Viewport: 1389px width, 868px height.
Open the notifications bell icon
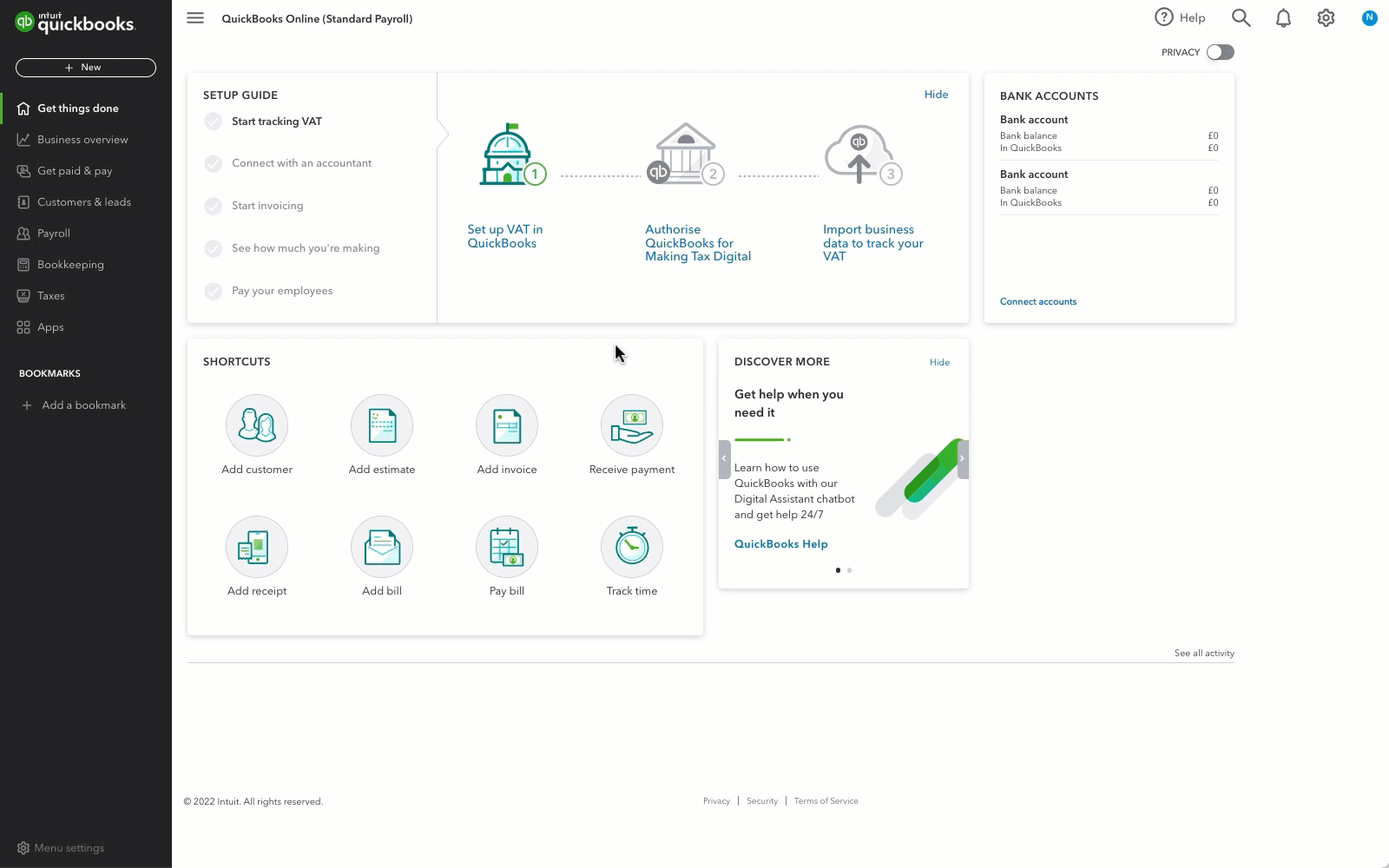[x=1283, y=17]
